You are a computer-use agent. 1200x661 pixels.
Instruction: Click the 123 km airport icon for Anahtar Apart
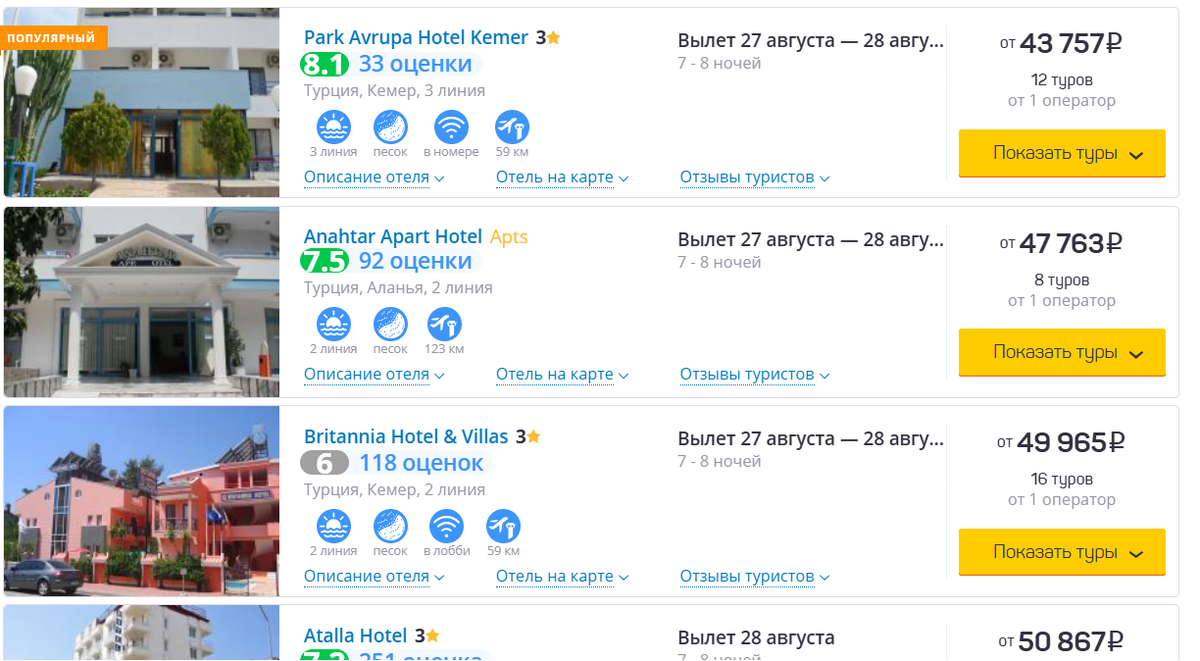[444, 325]
